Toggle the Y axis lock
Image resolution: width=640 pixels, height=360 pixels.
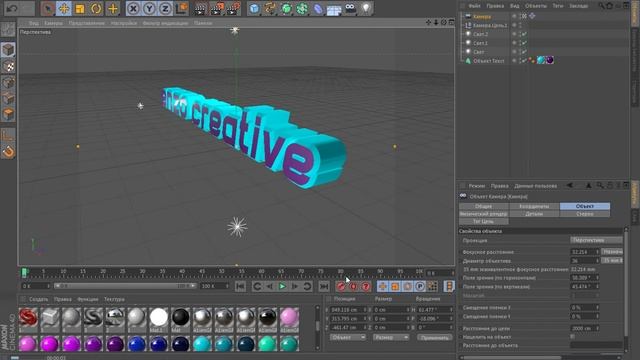pyautogui.click(x=149, y=9)
